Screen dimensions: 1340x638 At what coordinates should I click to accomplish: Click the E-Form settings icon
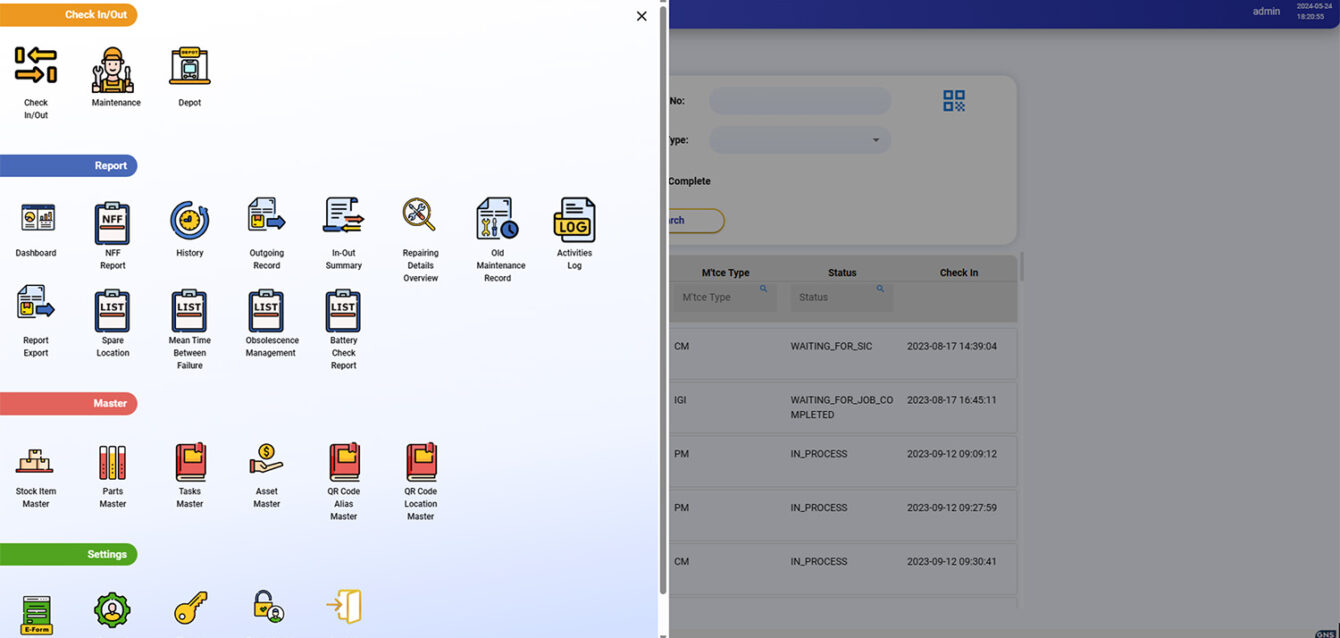tap(36, 613)
